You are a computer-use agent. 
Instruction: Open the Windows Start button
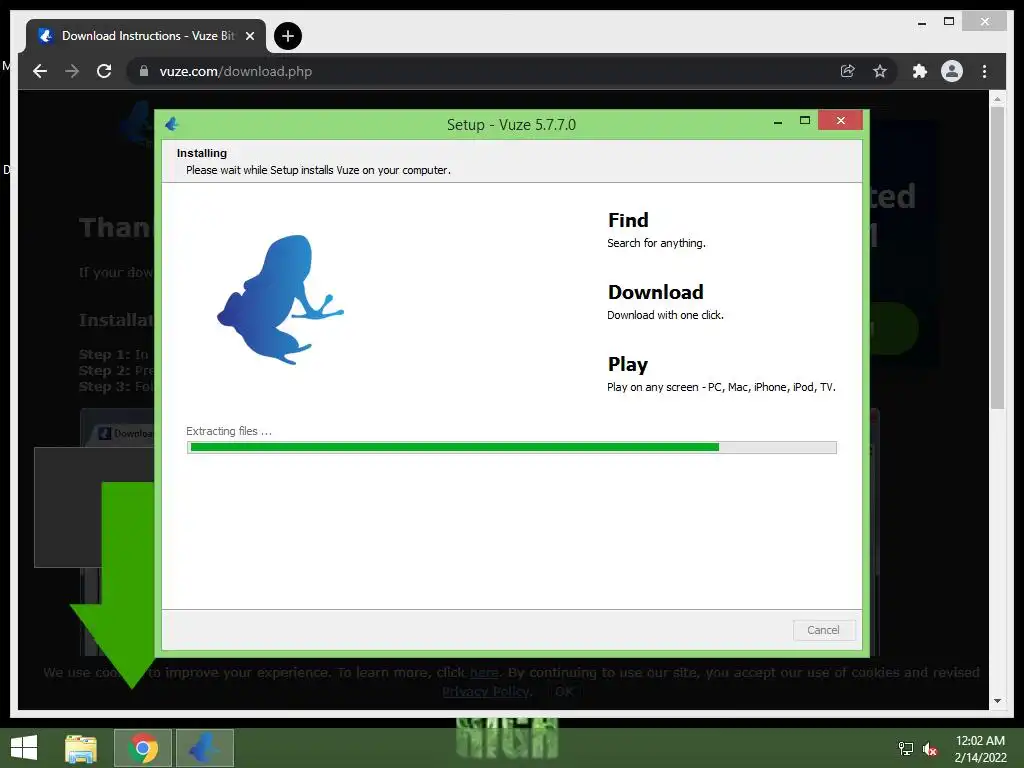[x=24, y=748]
